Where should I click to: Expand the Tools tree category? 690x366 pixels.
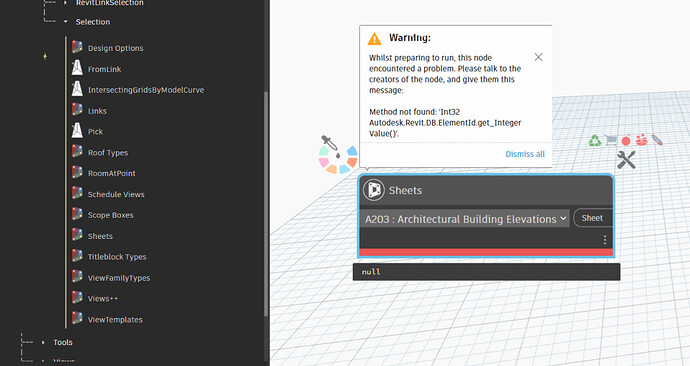tap(43, 342)
